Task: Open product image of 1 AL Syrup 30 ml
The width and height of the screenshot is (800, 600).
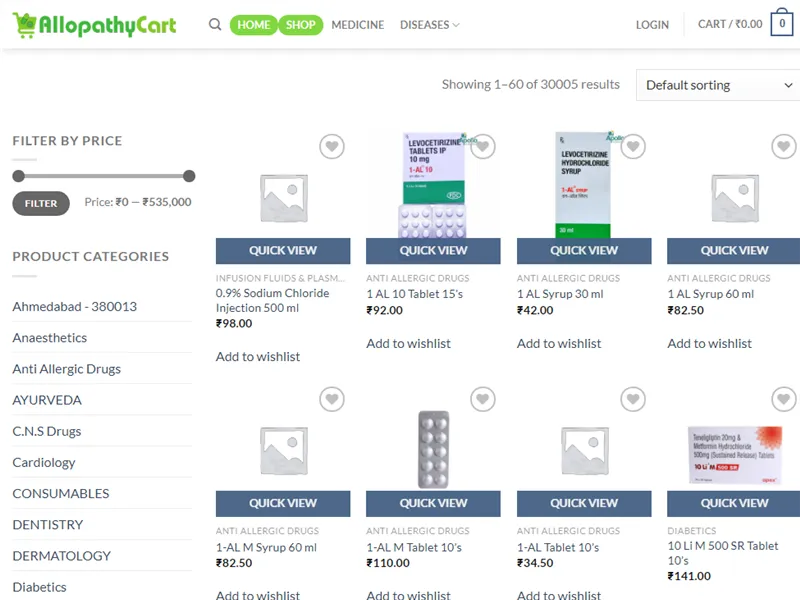Action: [x=583, y=185]
